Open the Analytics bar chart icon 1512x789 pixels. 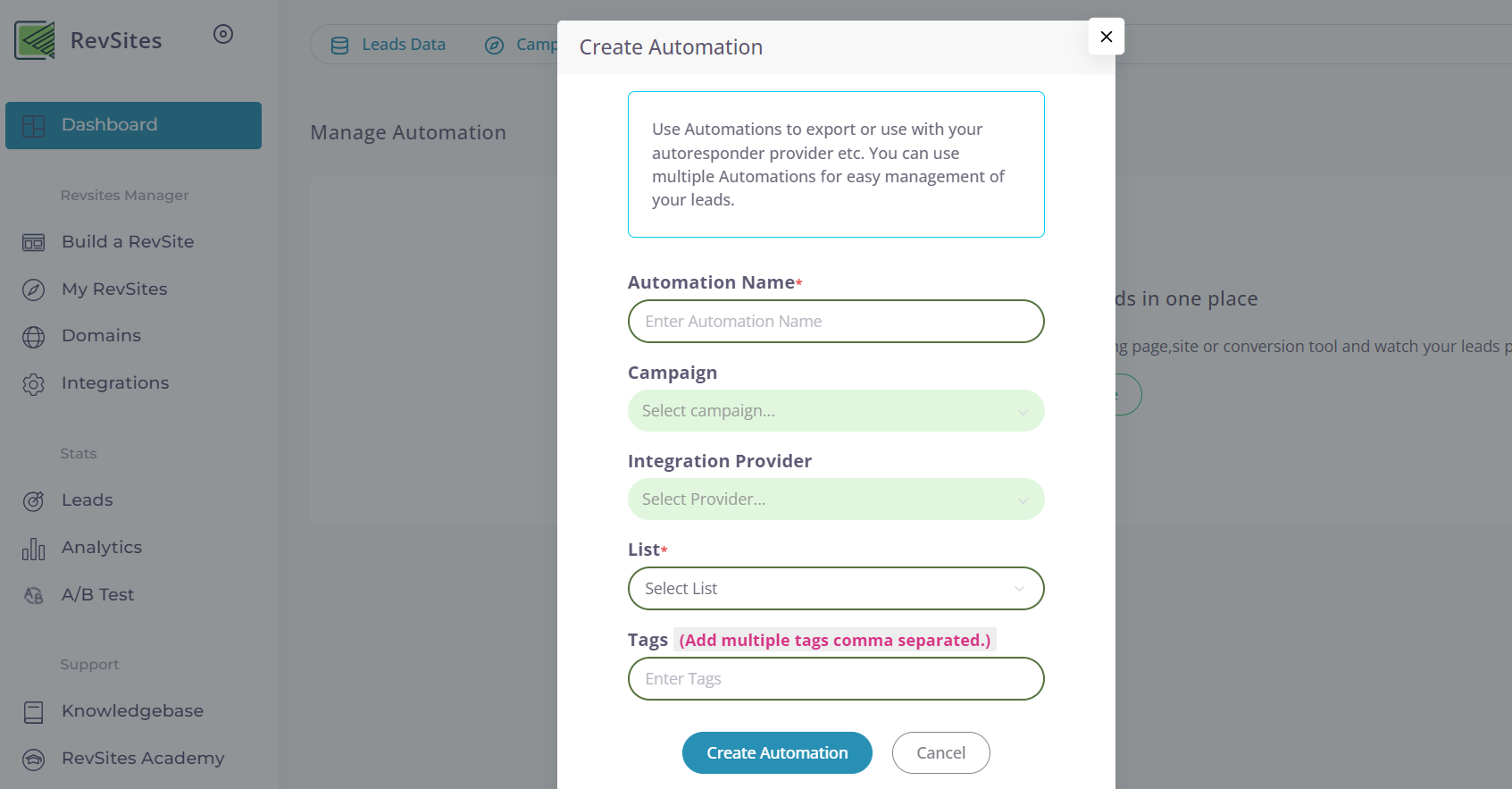34,549
